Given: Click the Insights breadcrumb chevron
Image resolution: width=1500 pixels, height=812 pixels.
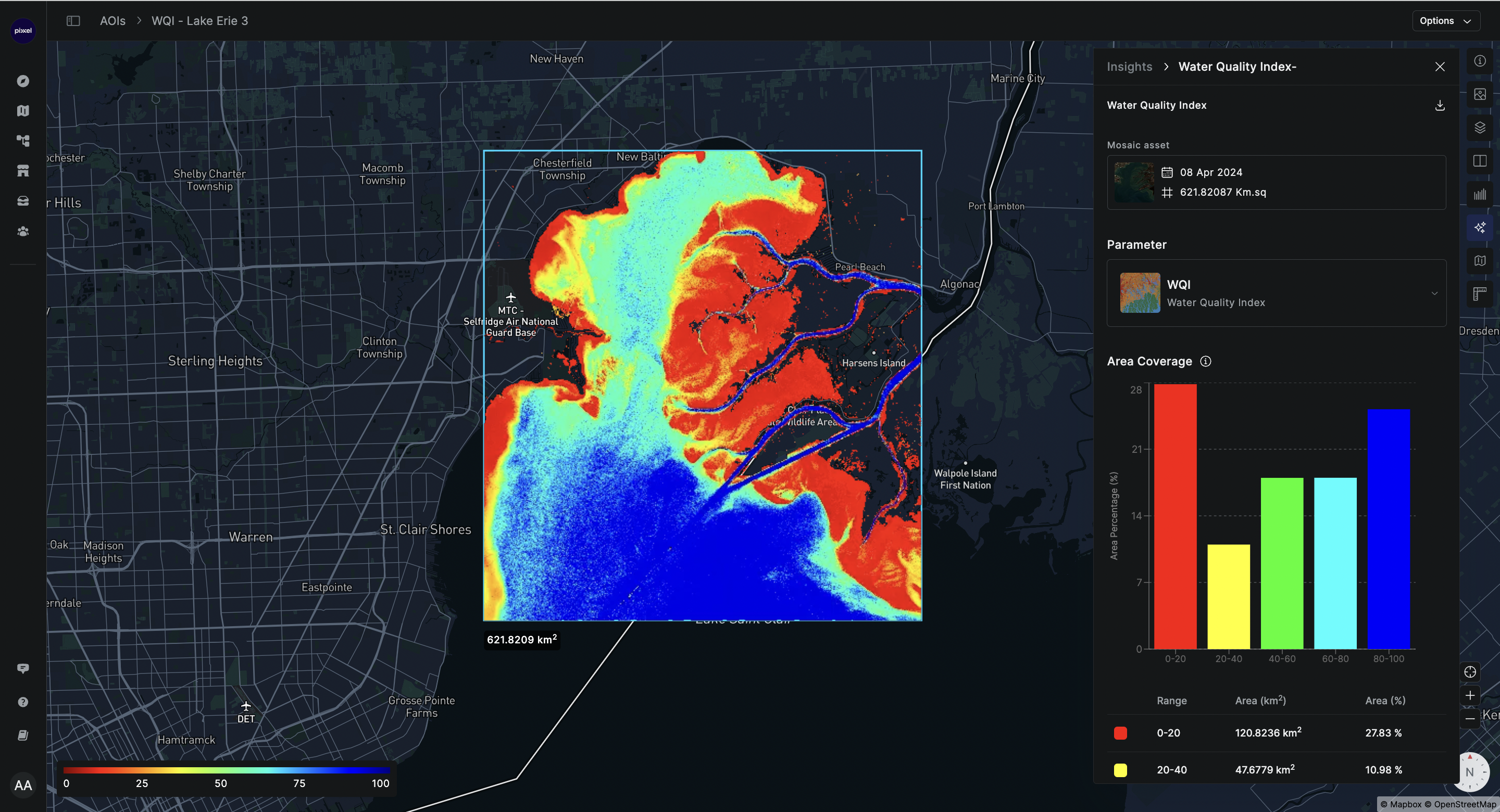Looking at the screenshot, I should click(1166, 66).
